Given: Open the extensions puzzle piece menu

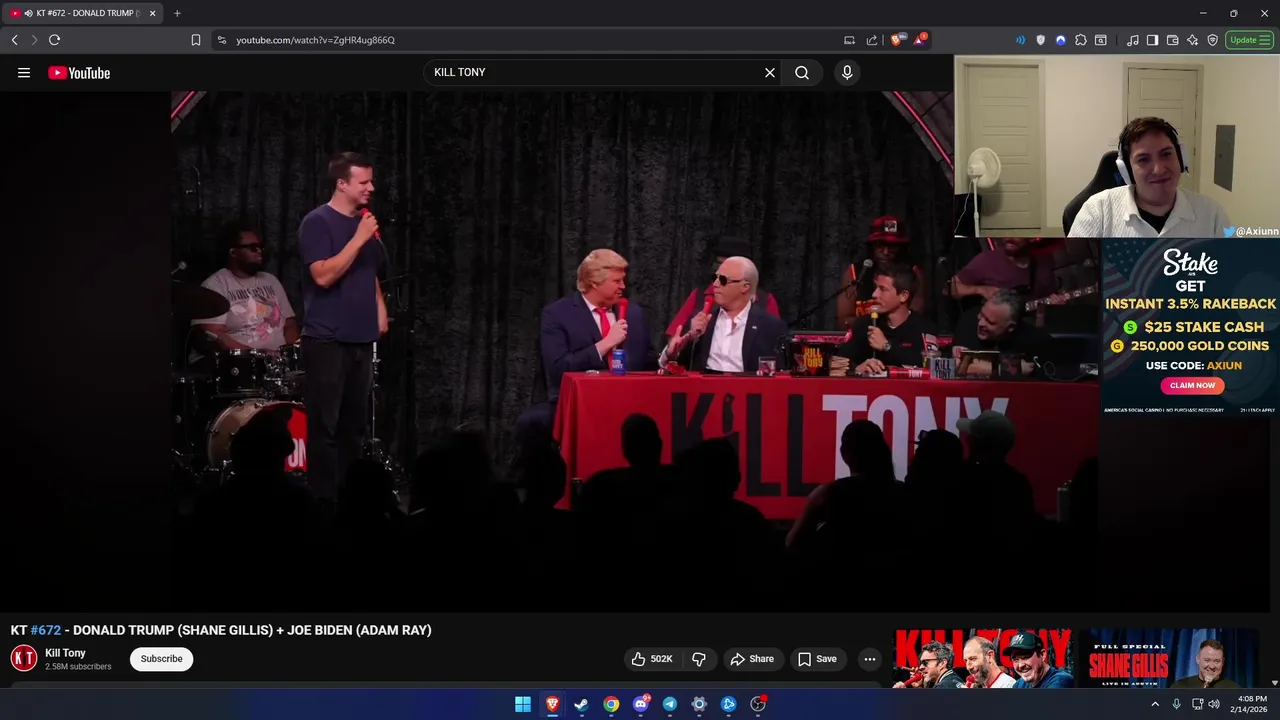Looking at the screenshot, I should 1081,40.
